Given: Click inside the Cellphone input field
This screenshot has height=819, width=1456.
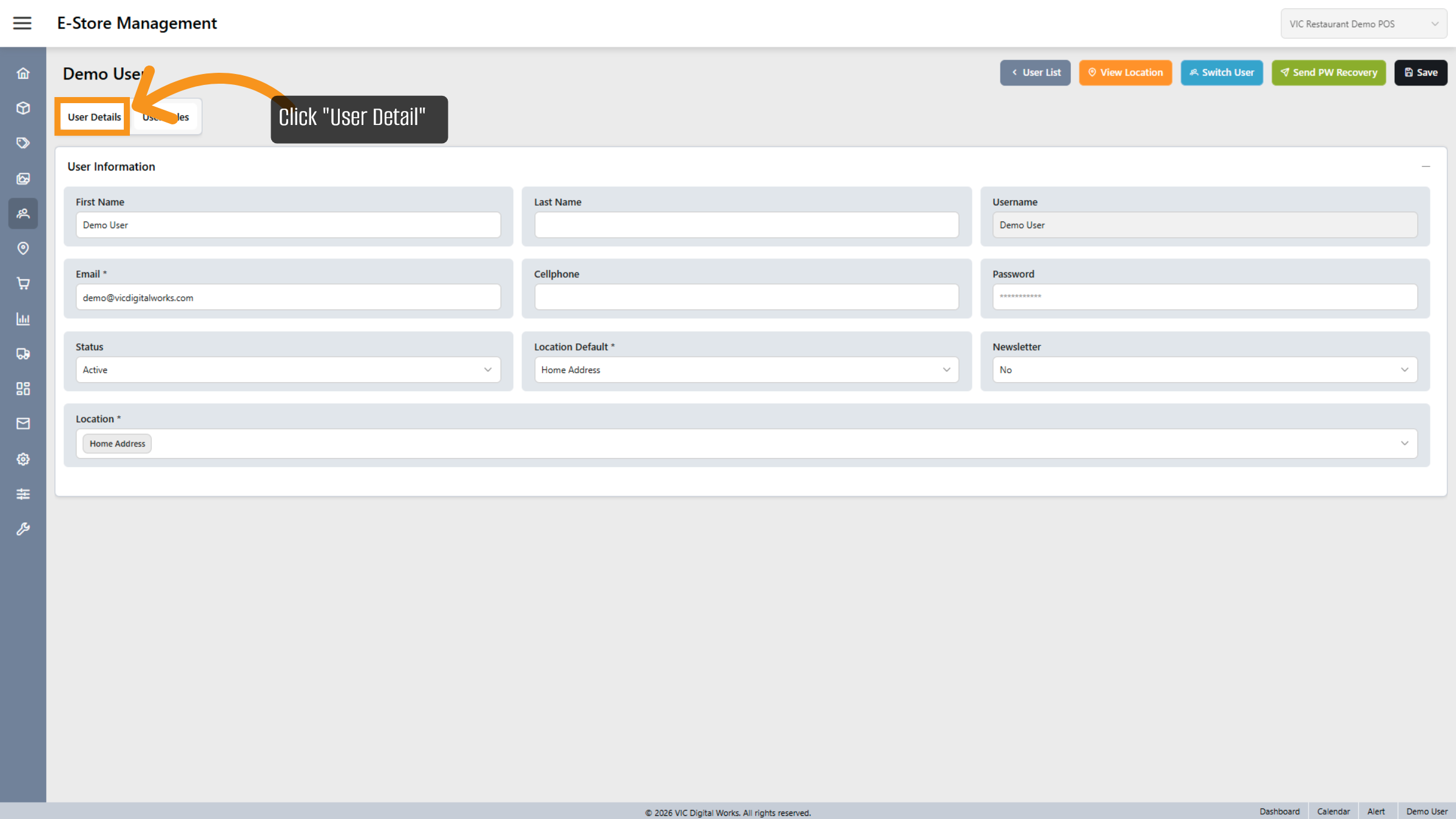Looking at the screenshot, I should point(746,297).
